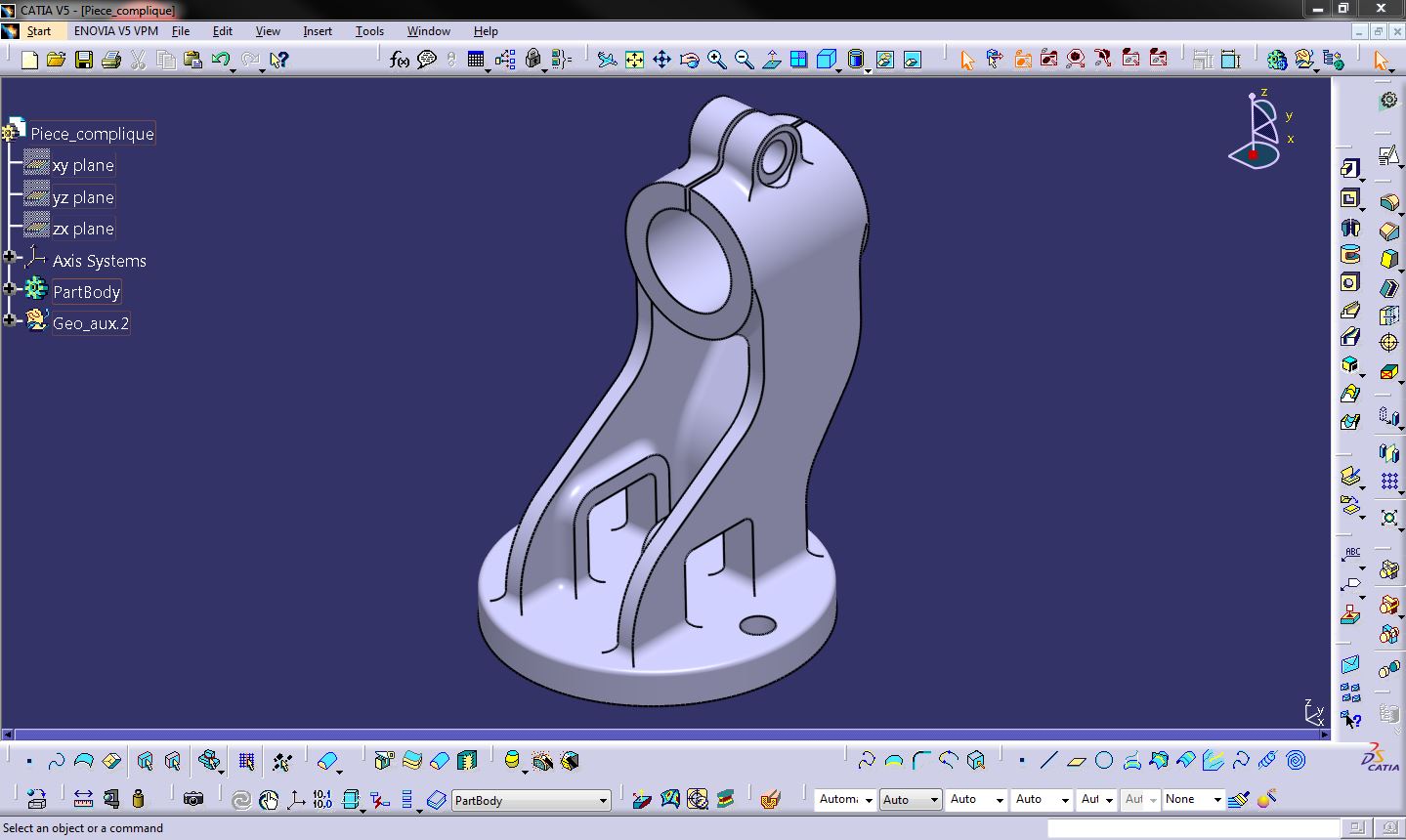Select the Rotate view tool
The width and height of the screenshot is (1406, 840).
689,60
